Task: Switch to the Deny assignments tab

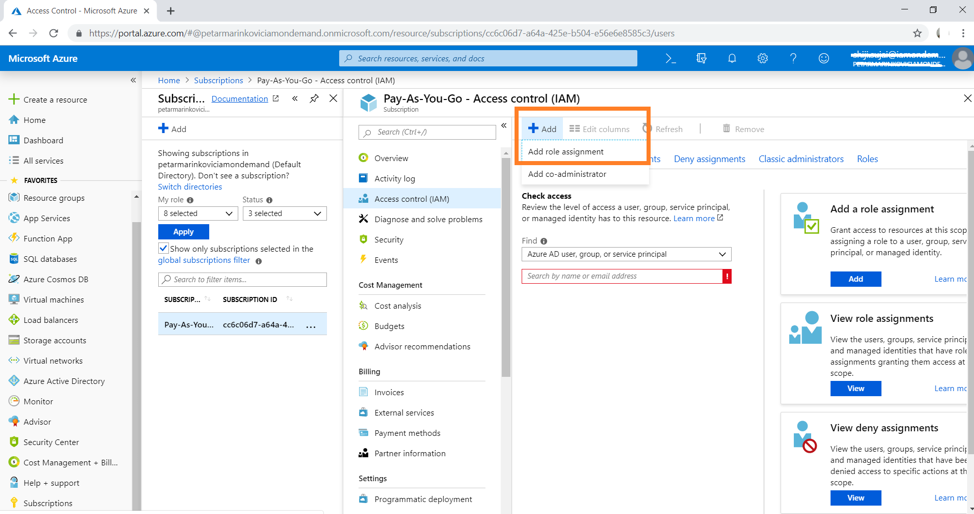Action: click(709, 159)
